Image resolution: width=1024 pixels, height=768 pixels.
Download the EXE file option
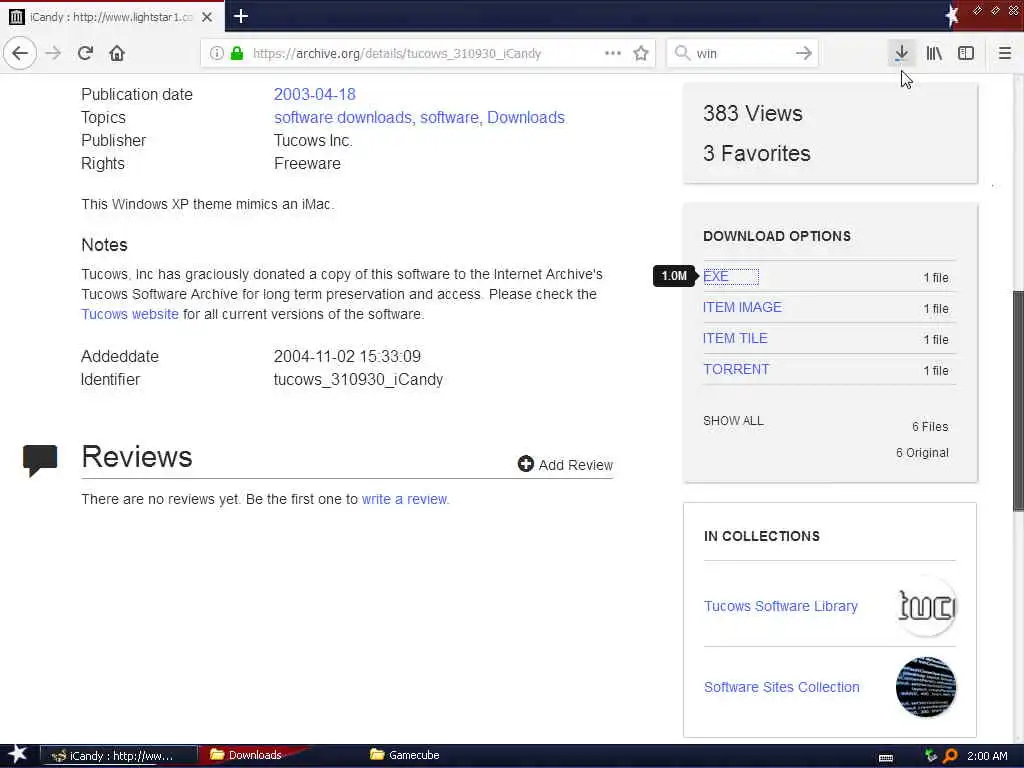(715, 276)
